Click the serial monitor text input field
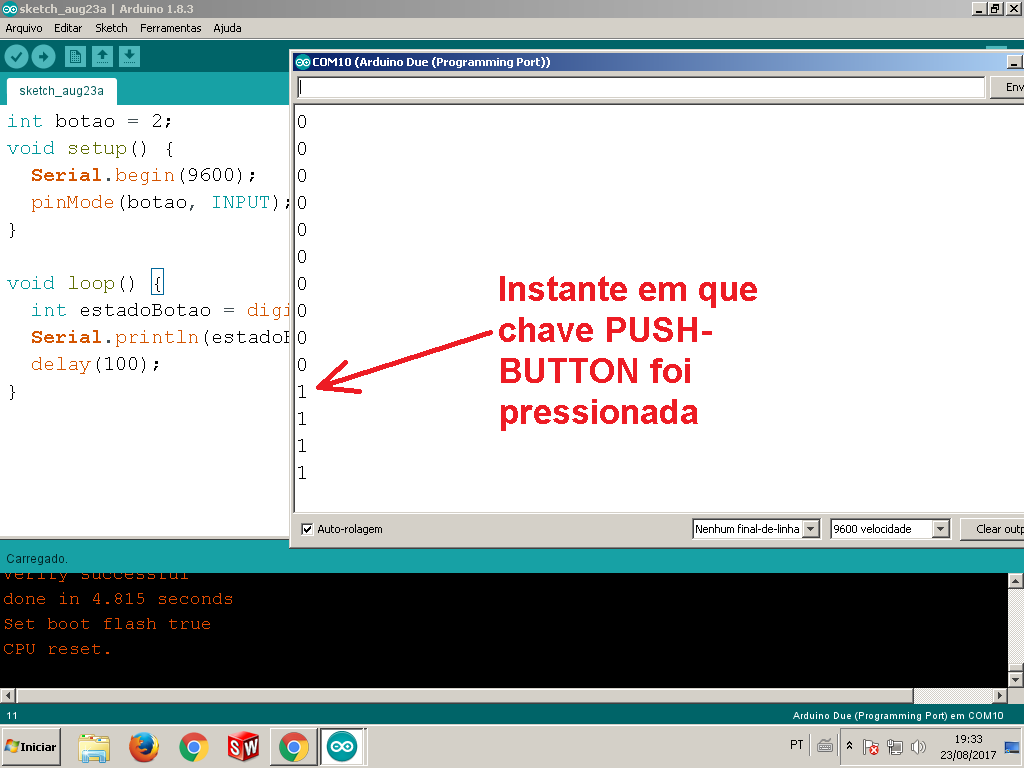 [x=641, y=88]
